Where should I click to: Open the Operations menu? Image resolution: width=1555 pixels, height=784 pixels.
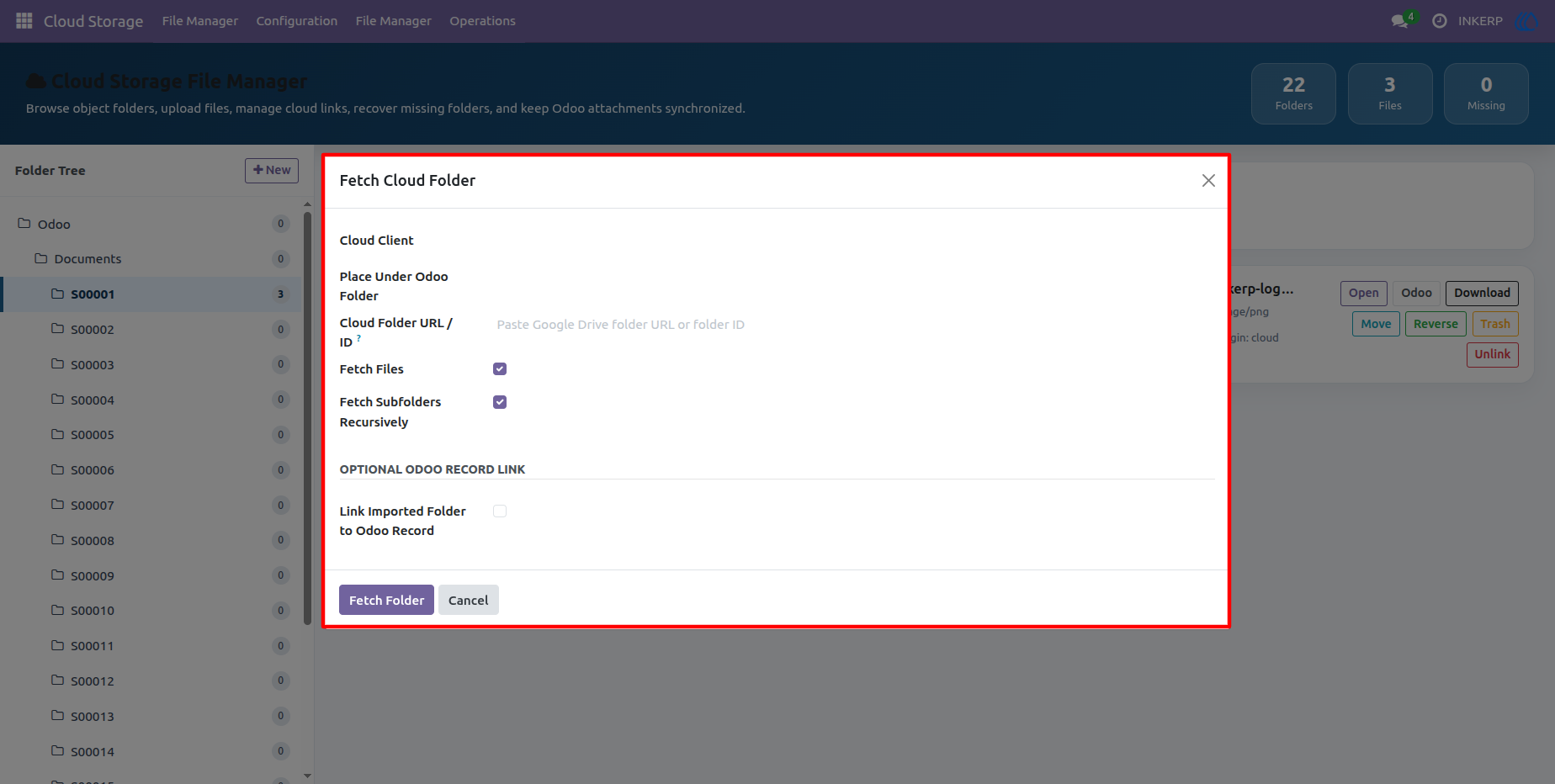(x=482, y=21)
